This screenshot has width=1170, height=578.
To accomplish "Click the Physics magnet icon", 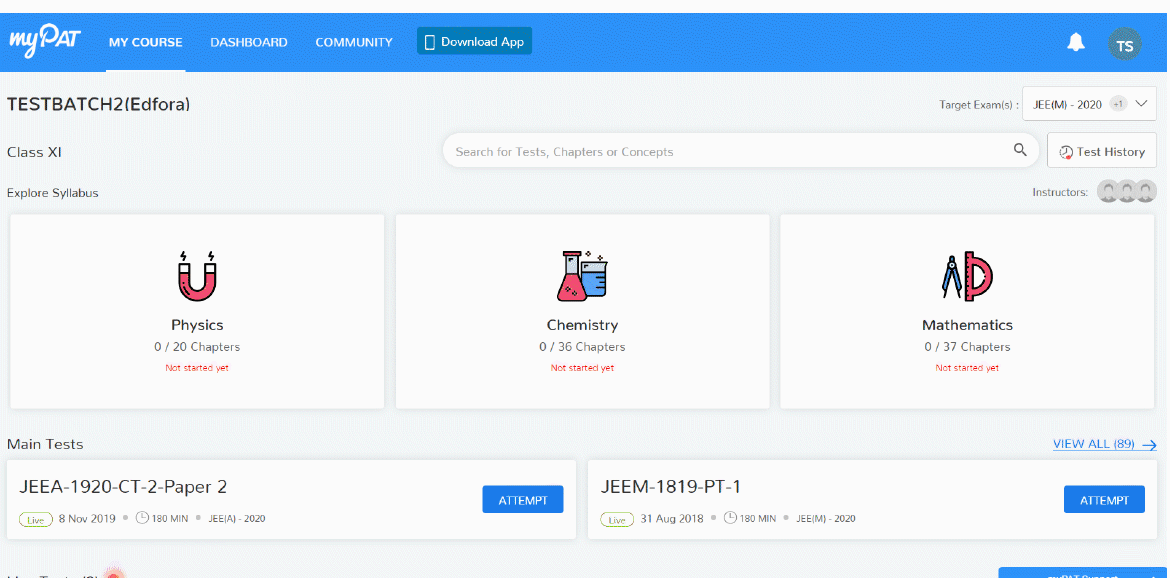I will (197, 275).
